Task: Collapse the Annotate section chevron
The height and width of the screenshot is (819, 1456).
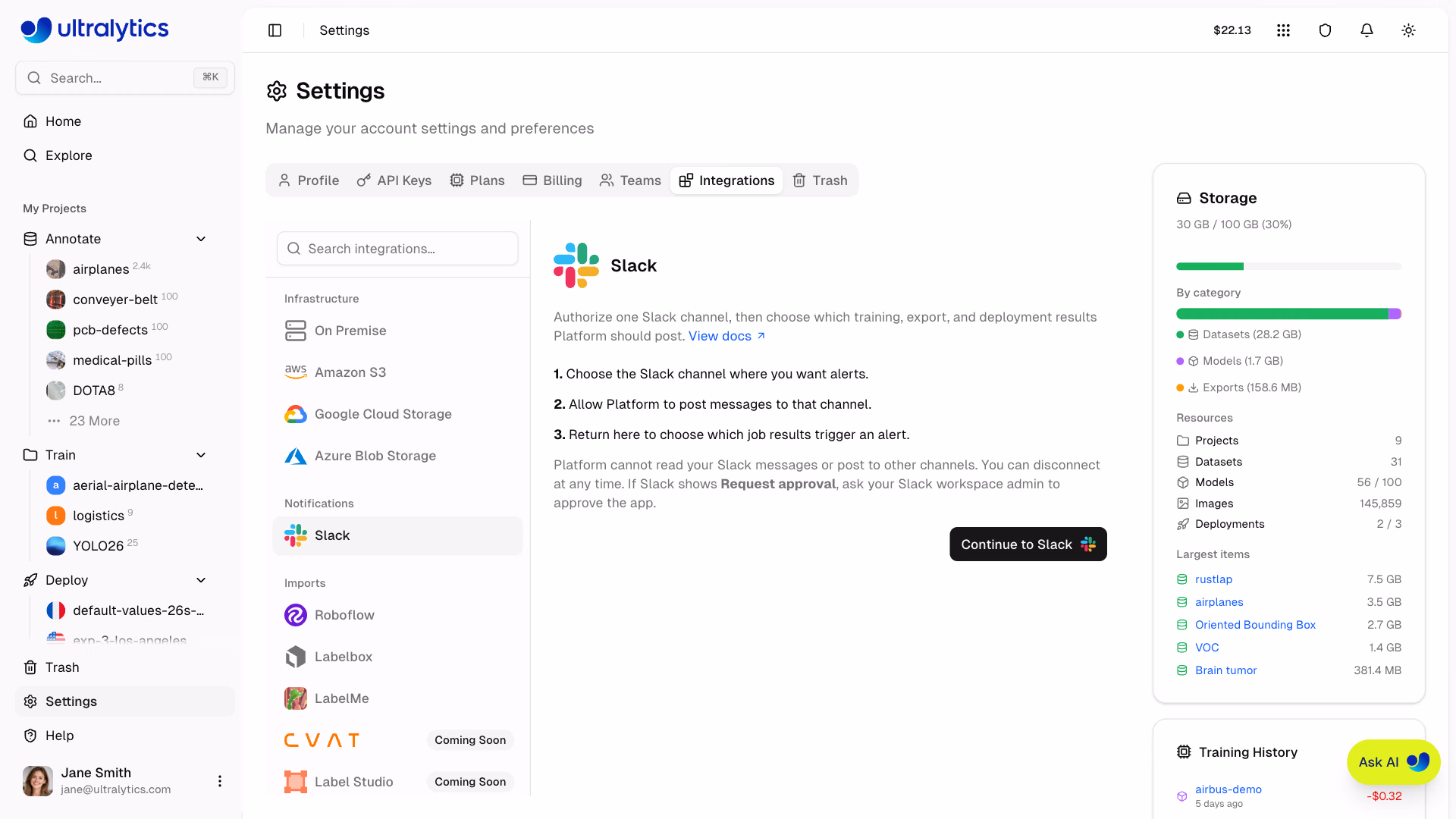Action: [201, 239]
